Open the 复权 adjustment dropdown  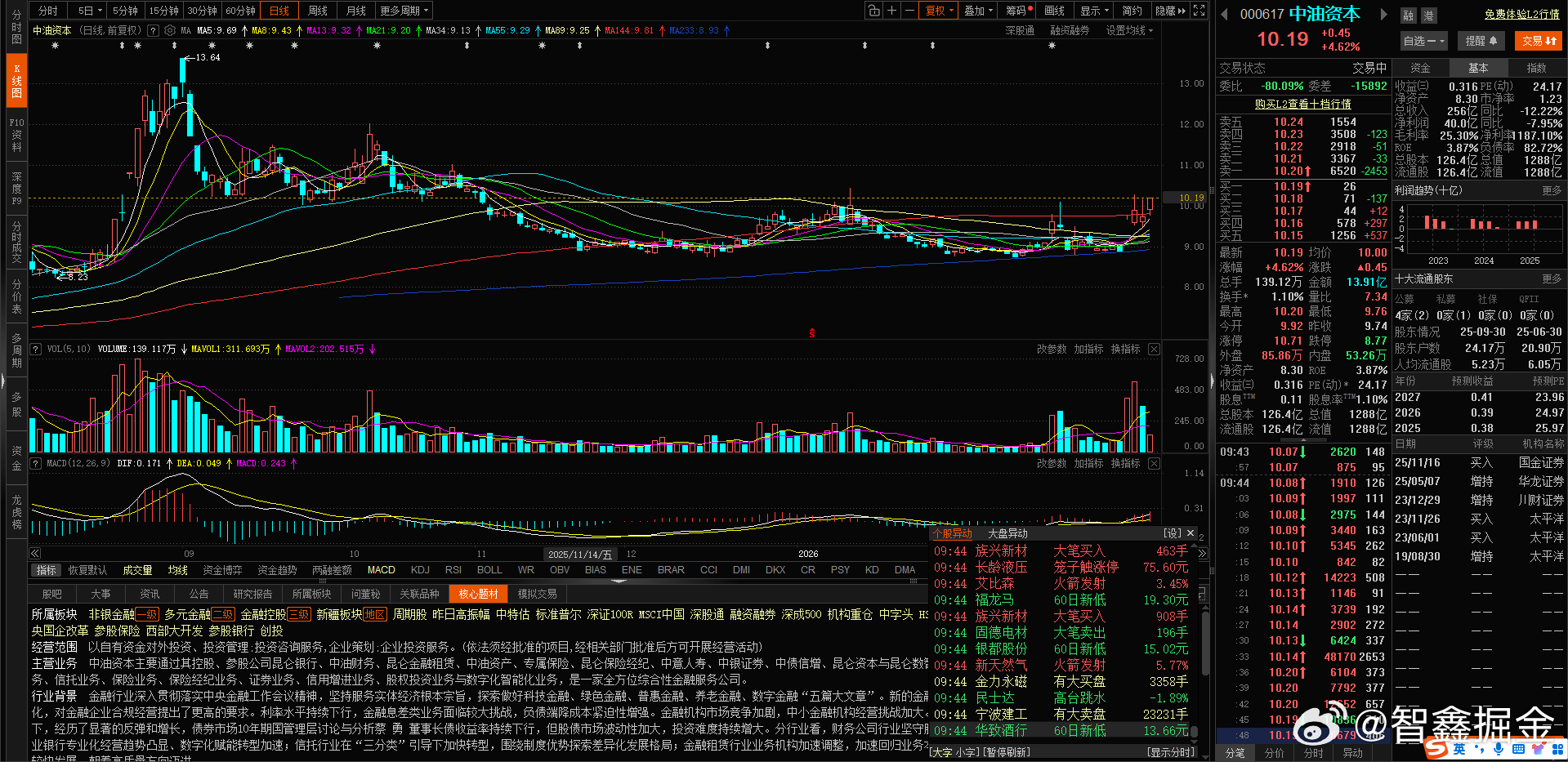coord(938,11)
